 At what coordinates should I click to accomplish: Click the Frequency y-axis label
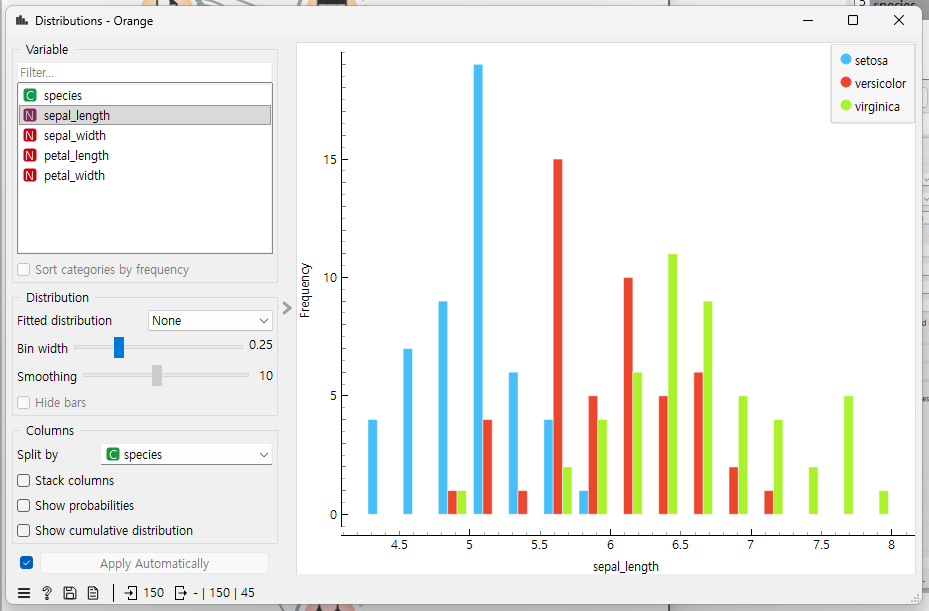(305, 290)
